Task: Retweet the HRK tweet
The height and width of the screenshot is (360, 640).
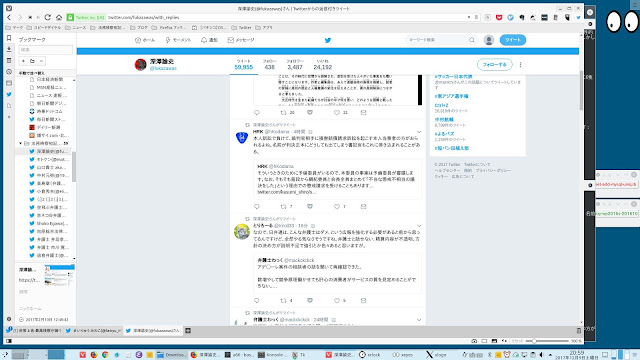Action: point(283,207)
